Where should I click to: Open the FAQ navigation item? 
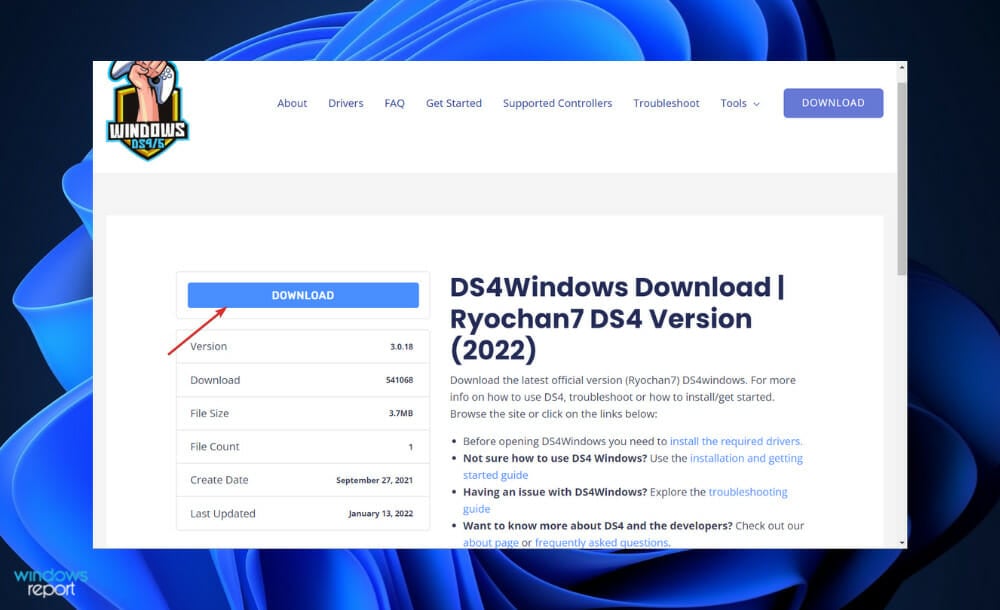click(394, 103)
